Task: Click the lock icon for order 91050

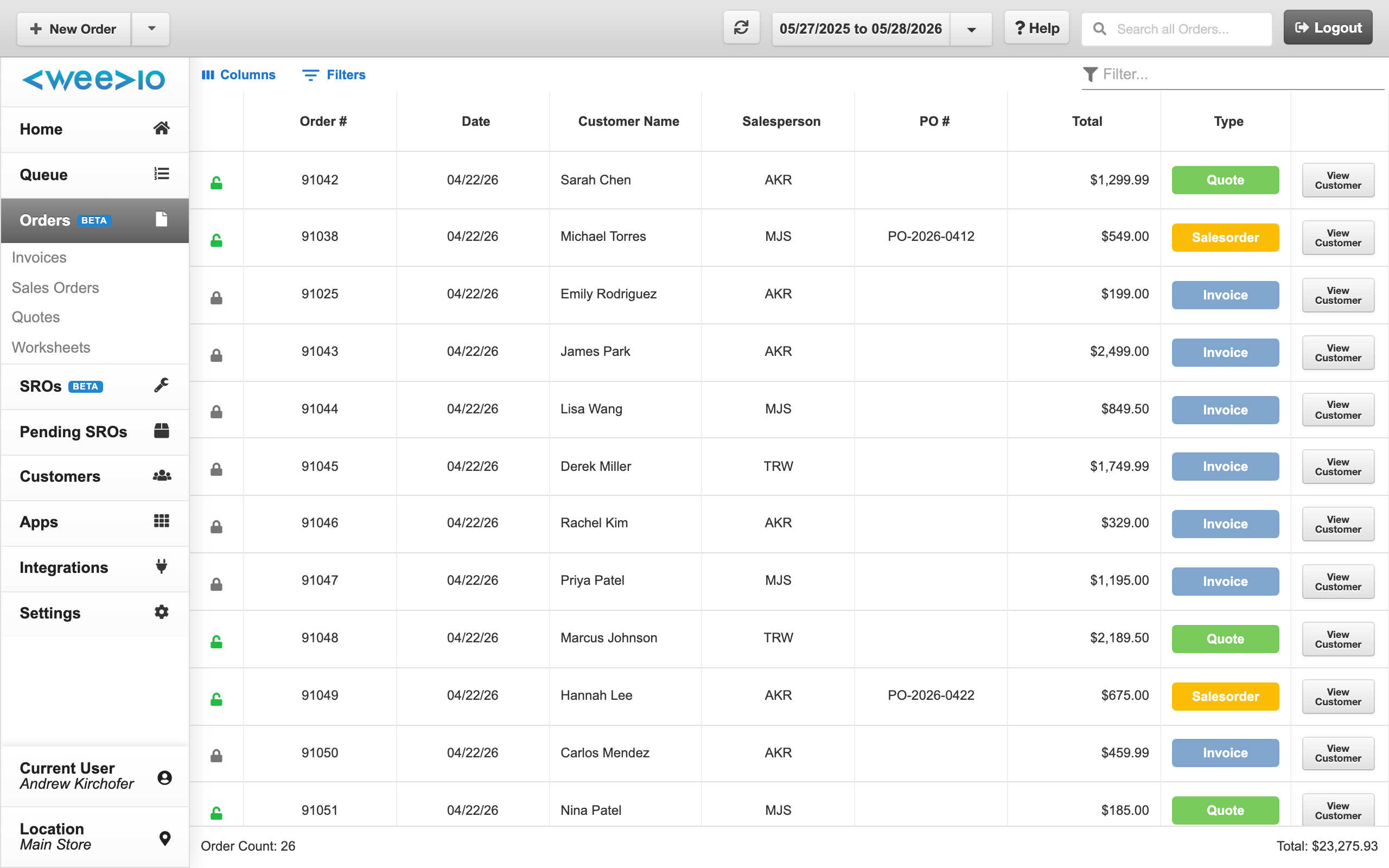Action: tap(216, 756)
